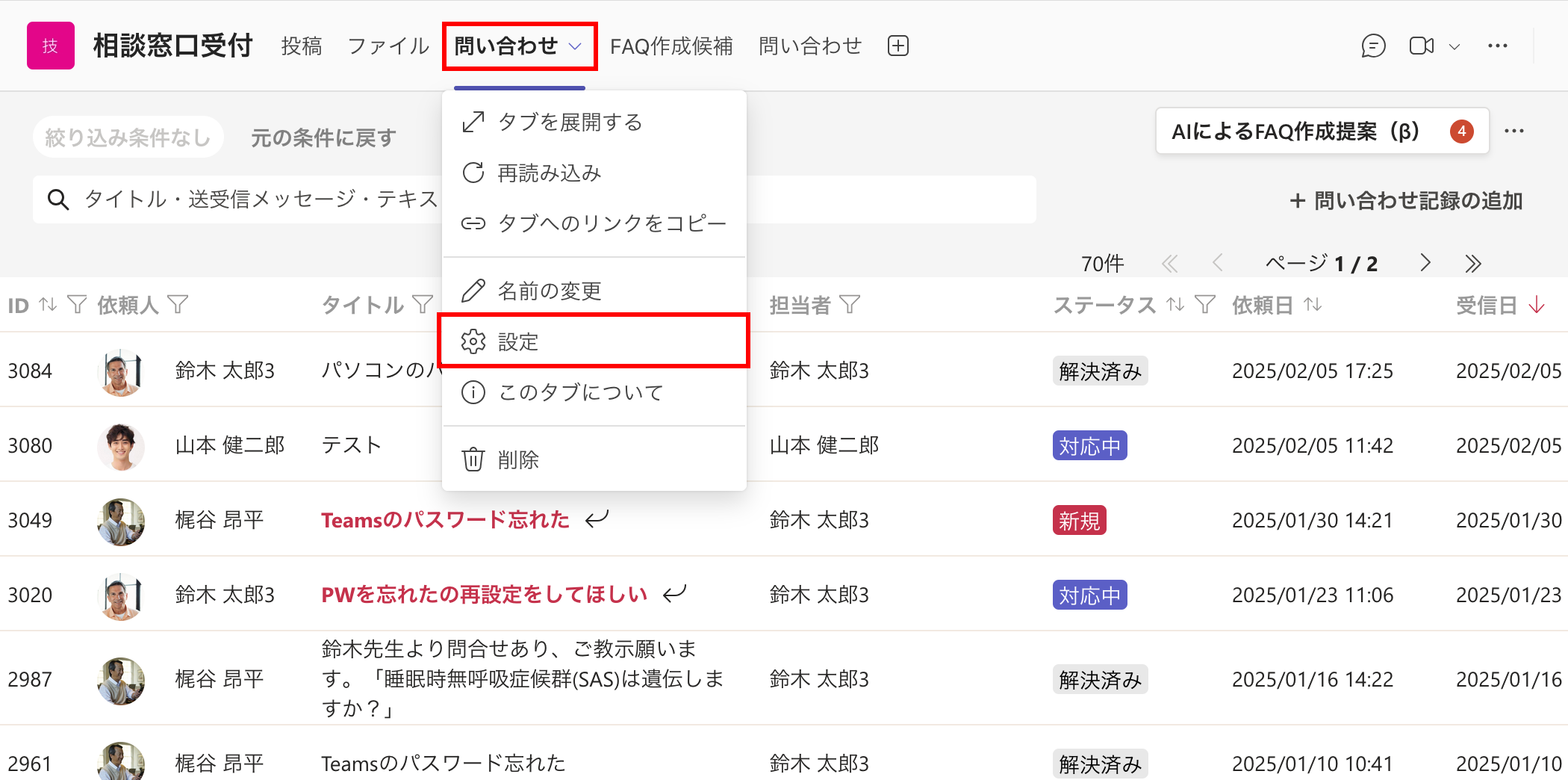Viewport: 1568px width, 780px height.
Task: Click the red 4 notification badge
Action: (x=1461, y=131)
